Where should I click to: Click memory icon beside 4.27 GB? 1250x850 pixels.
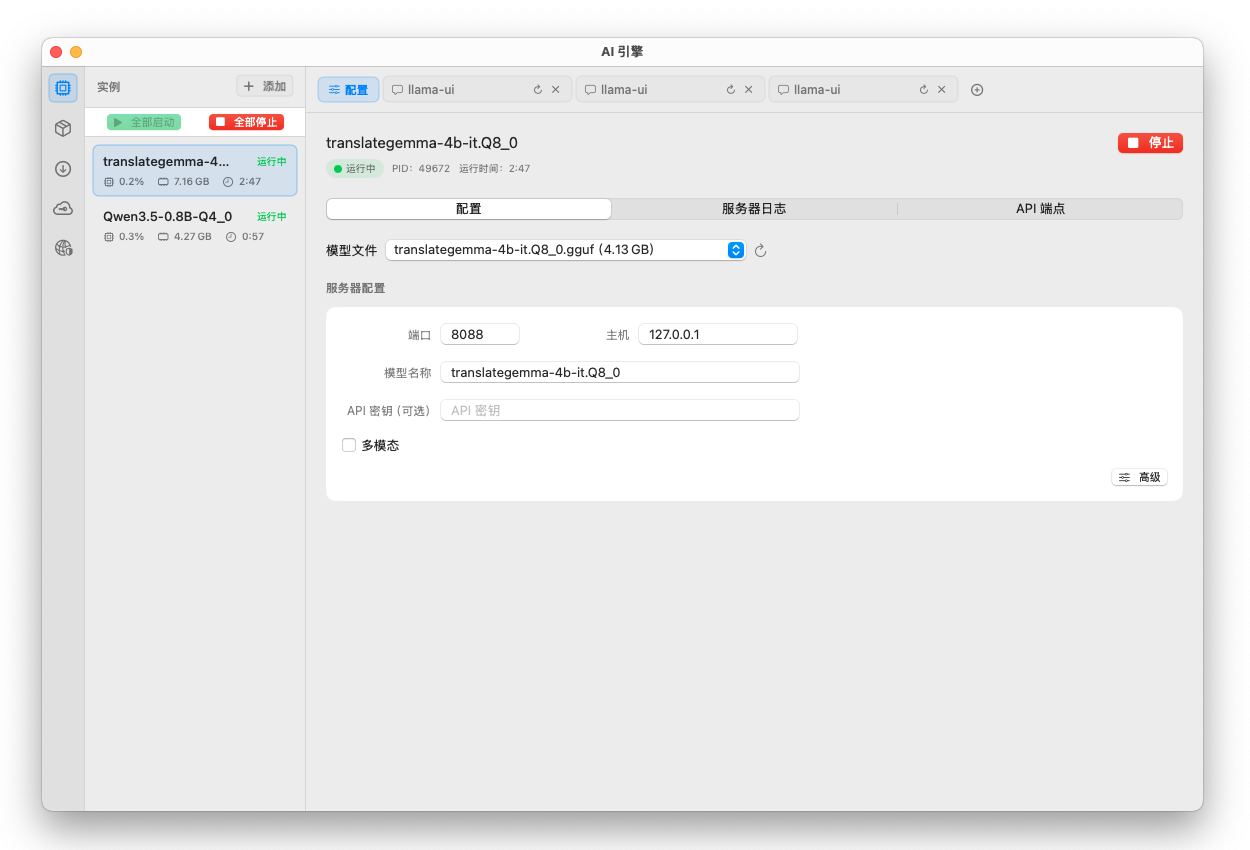(163, 237)
